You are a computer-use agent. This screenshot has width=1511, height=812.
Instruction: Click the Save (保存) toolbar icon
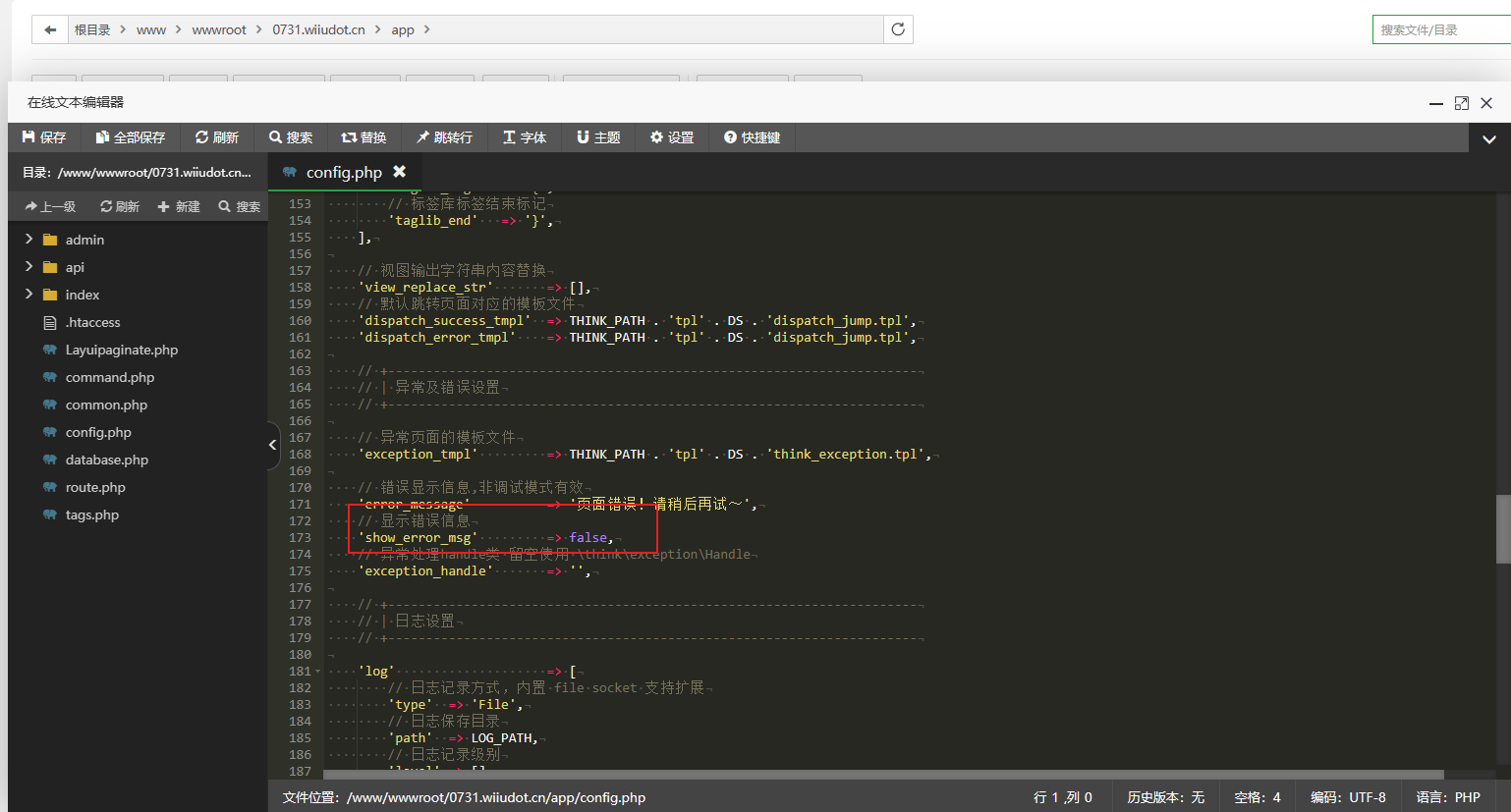[44, 137]
